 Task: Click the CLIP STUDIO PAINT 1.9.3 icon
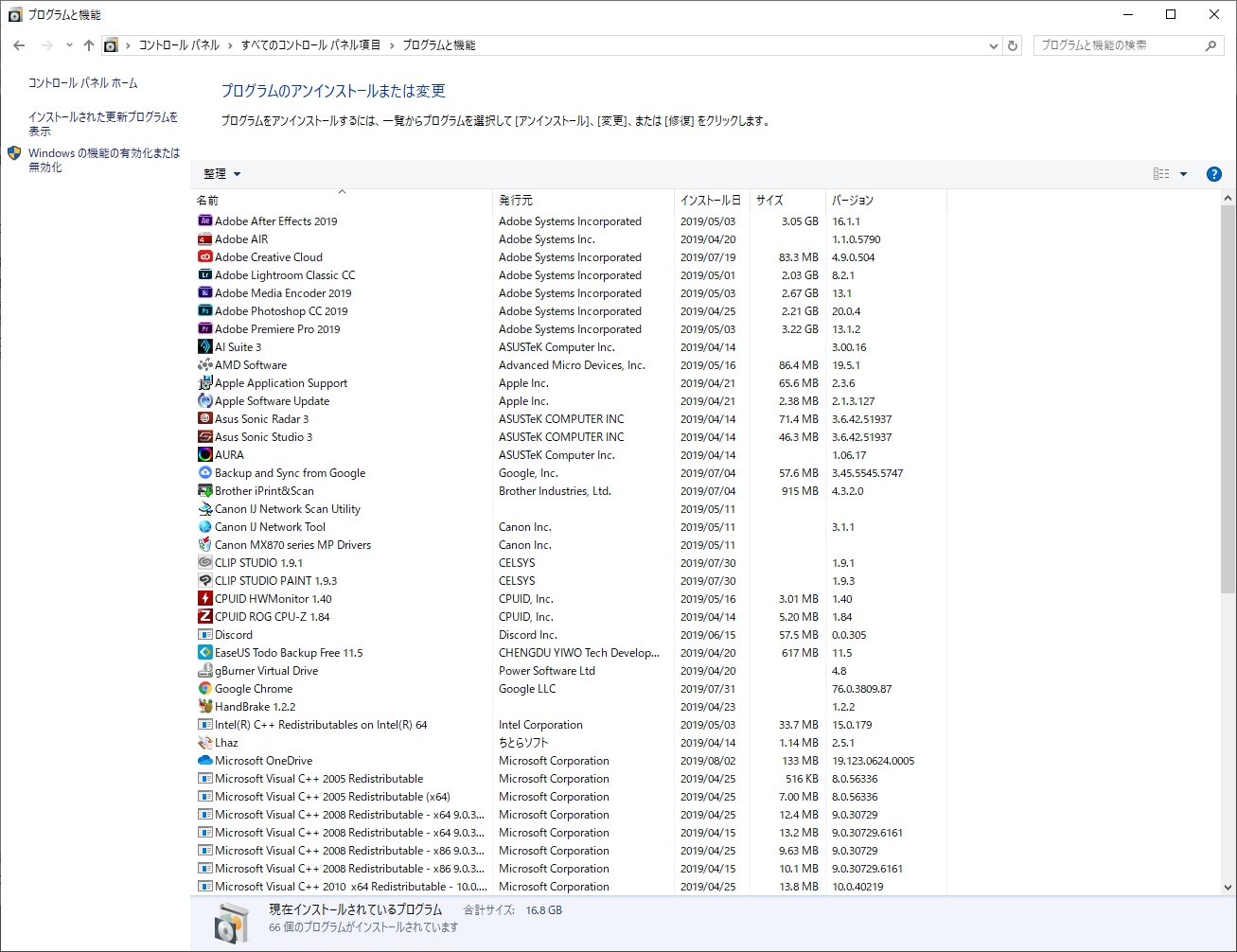point(204,581)
